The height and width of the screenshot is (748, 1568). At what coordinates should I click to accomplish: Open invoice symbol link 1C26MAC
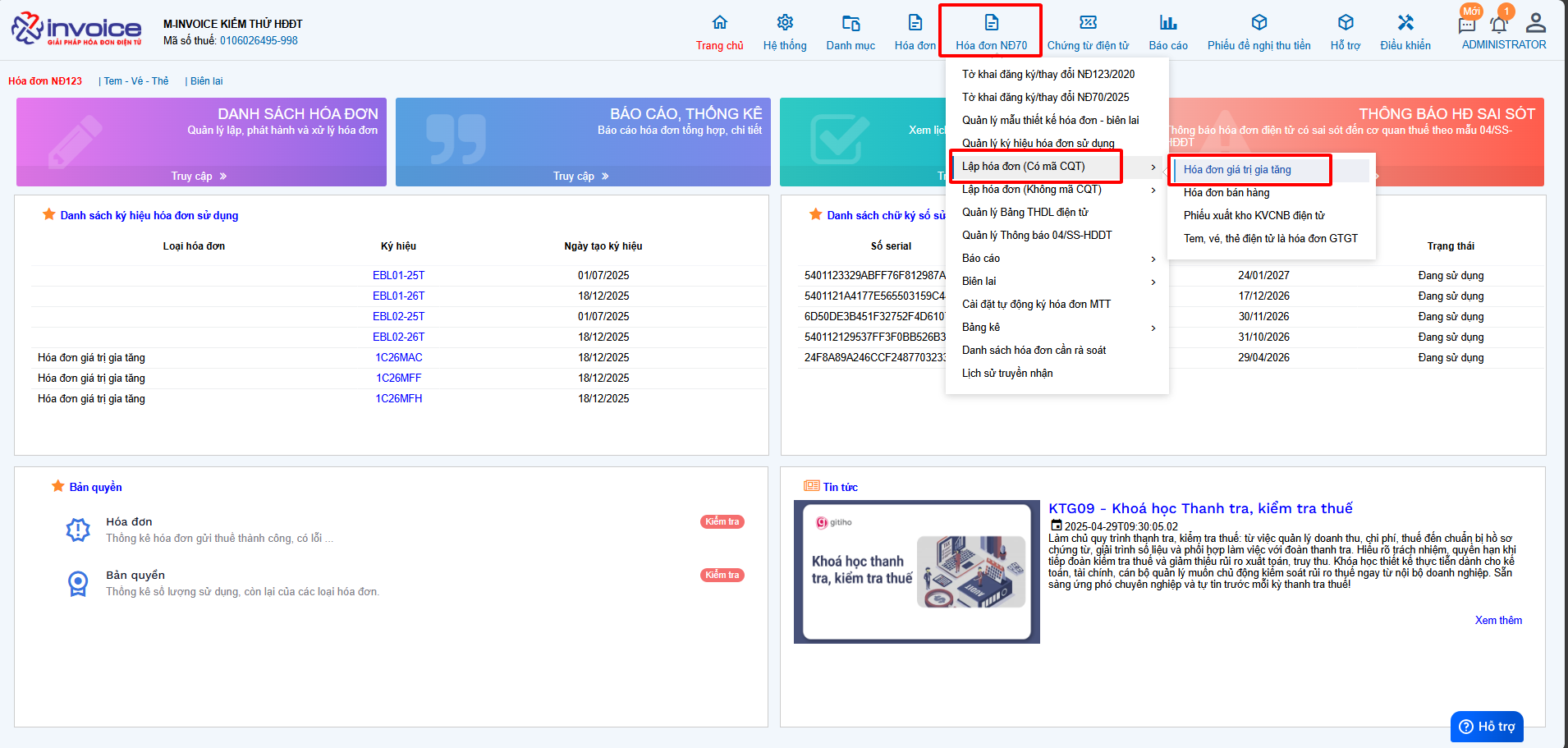[x=399, y=358]
